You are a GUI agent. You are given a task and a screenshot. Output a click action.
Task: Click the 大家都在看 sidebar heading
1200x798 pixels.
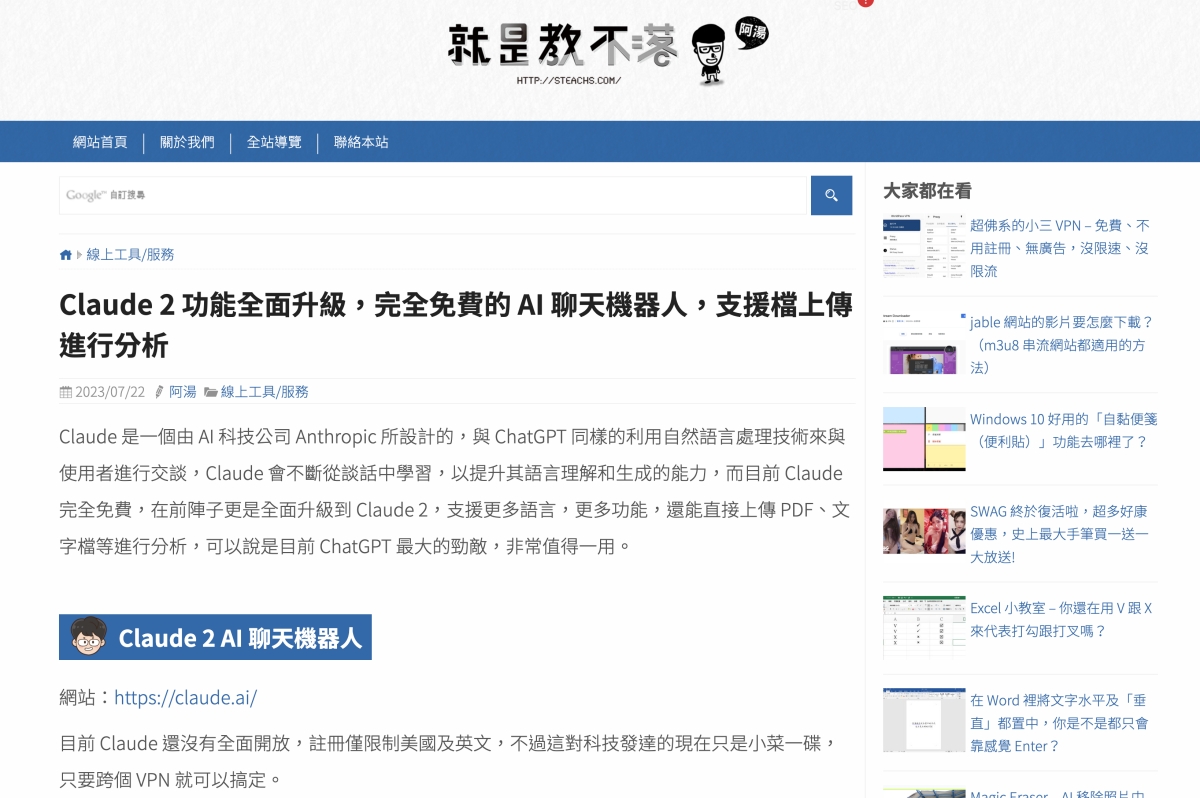pyautogui.click(x=927, y=191)
